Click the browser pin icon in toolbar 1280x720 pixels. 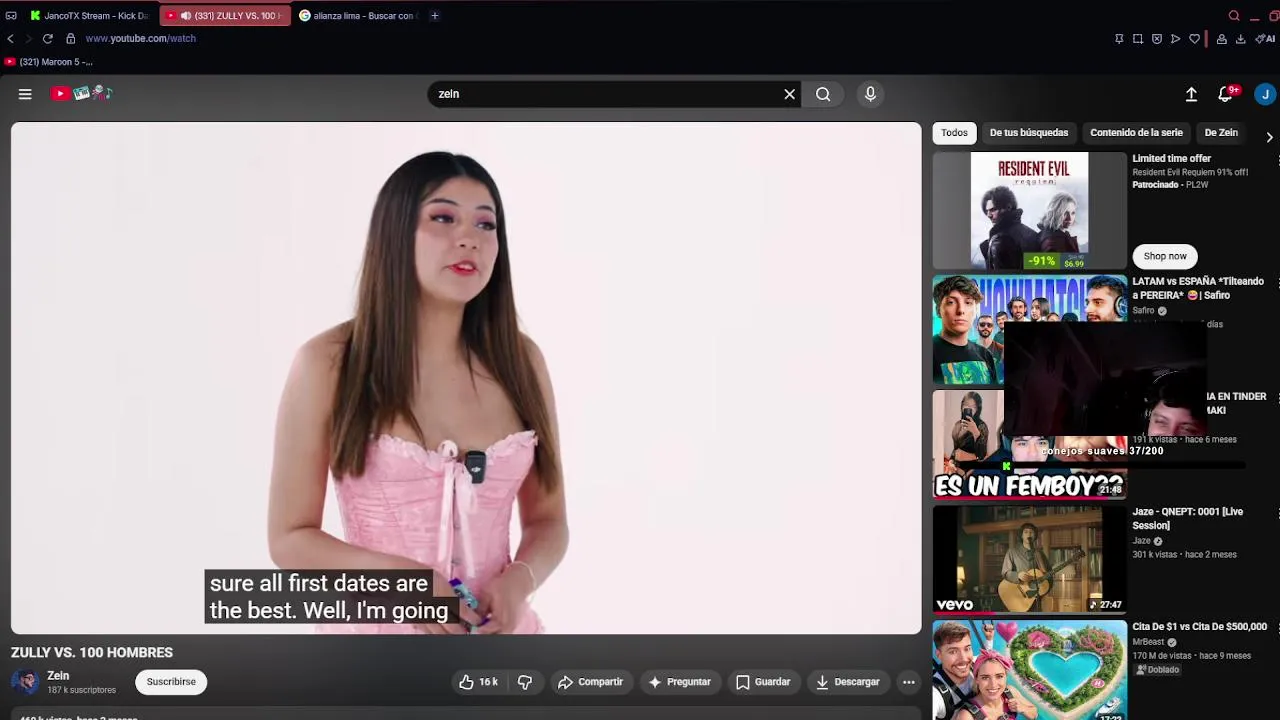1119,39
